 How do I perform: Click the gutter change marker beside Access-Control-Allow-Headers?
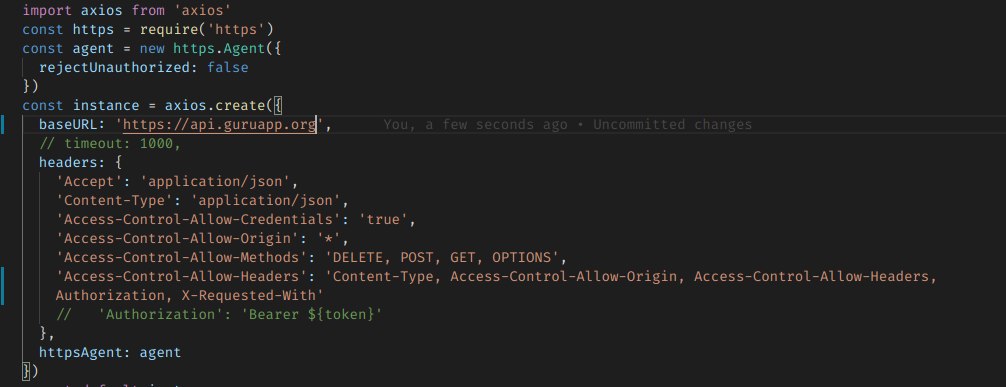pos(2,286)
